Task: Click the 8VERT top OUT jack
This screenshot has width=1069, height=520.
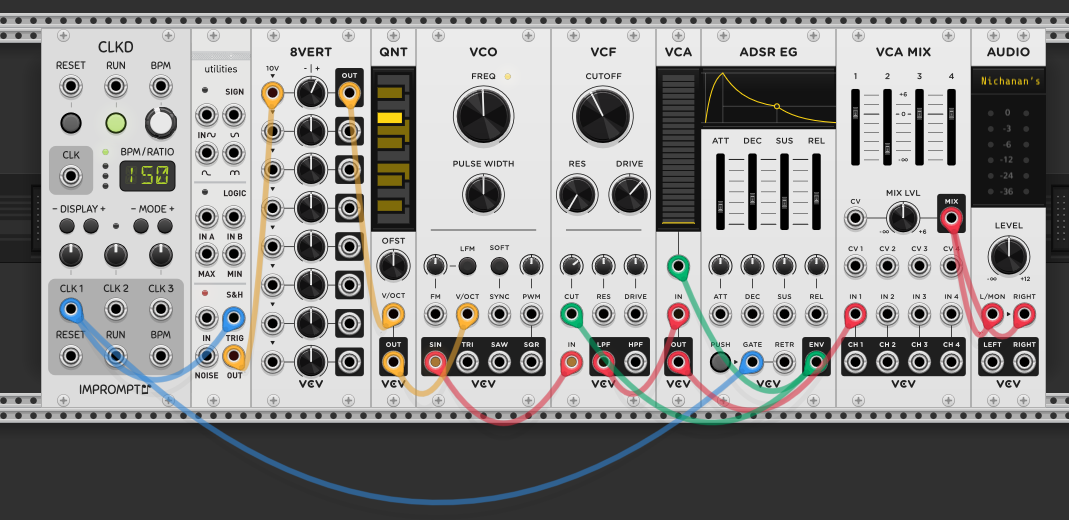Action: (x=349, y=93)
